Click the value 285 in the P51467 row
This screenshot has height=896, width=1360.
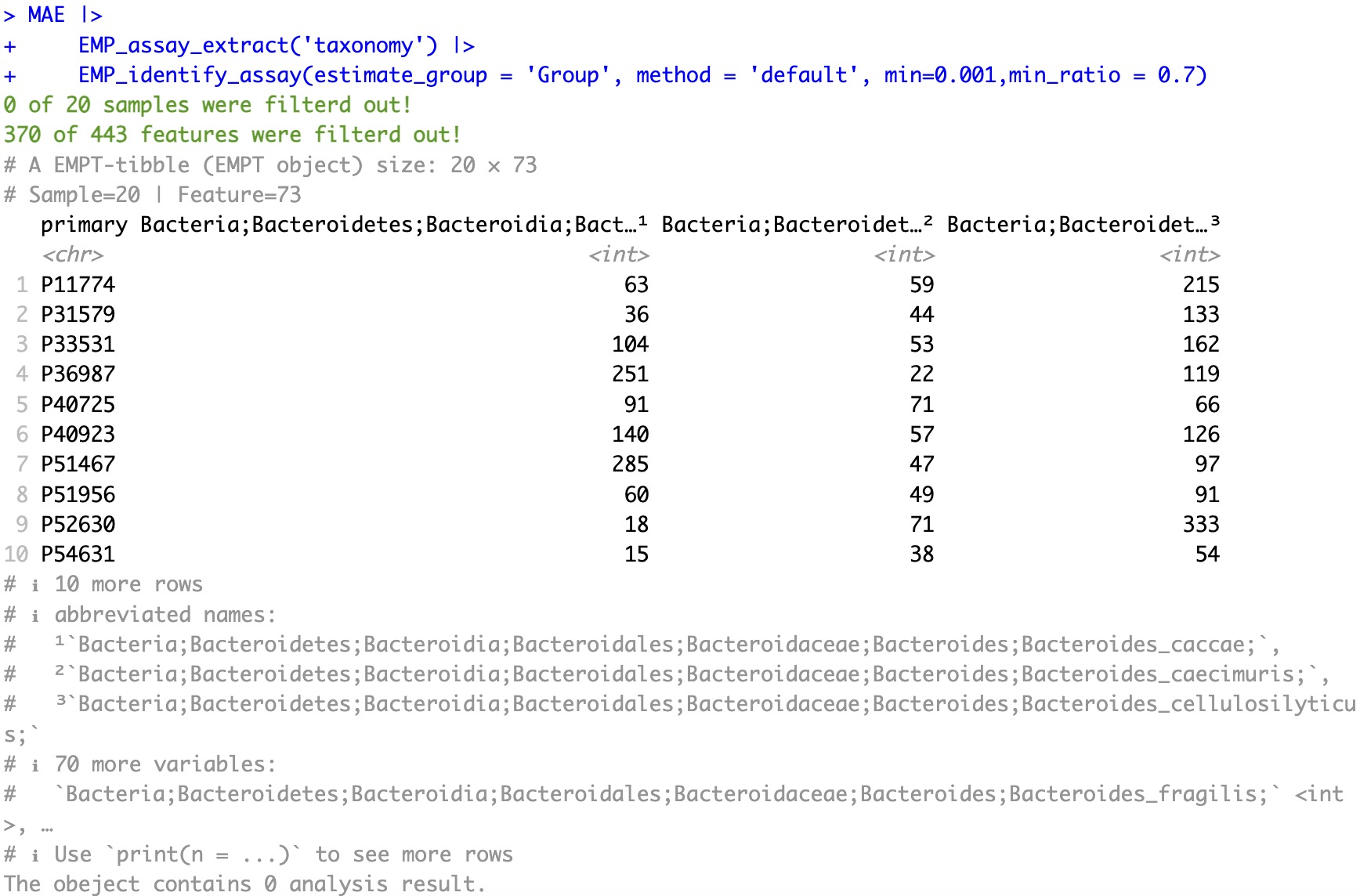coord(630,464)
